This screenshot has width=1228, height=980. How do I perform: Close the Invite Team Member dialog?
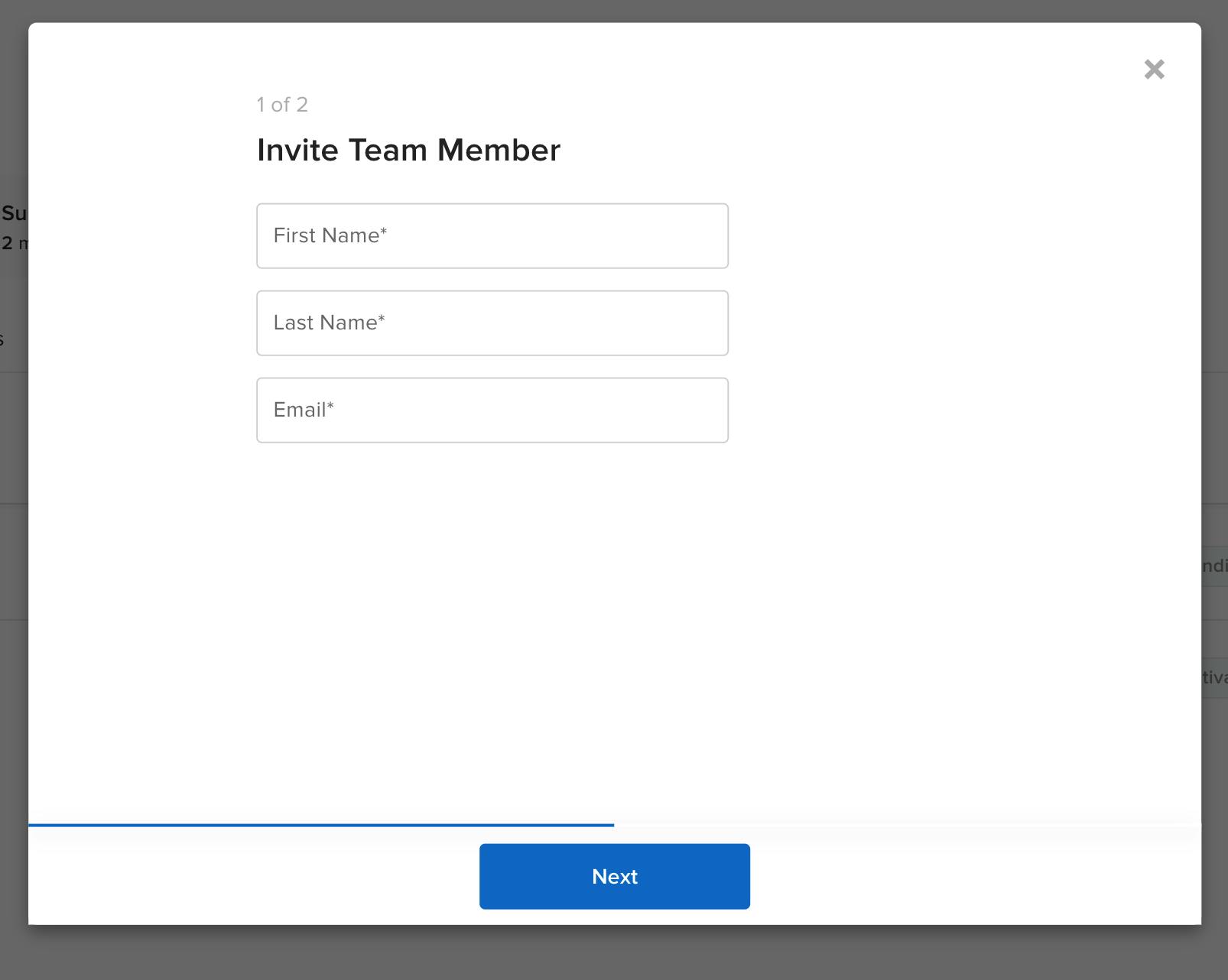pos(1154,70)
